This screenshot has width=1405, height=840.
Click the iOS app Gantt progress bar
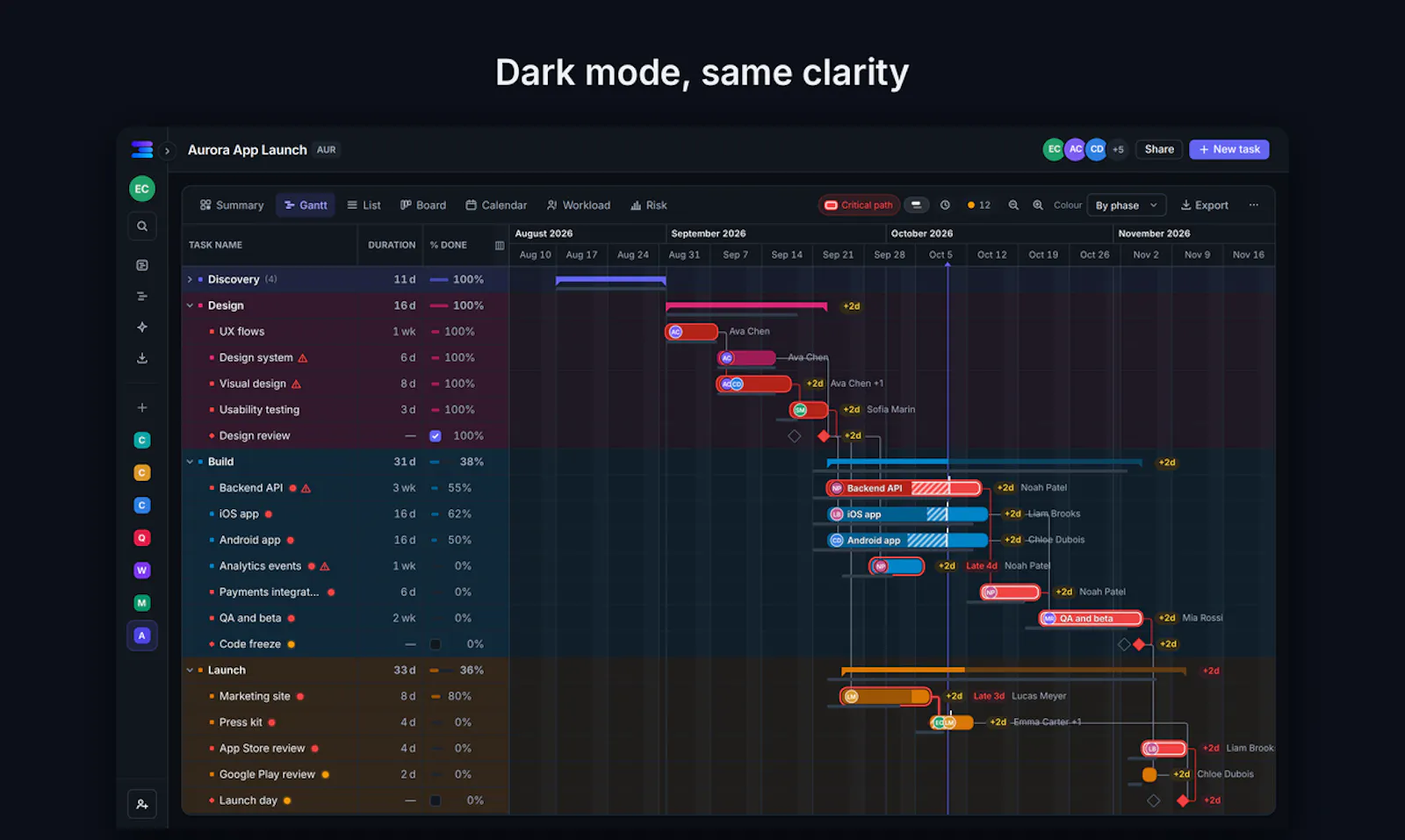pos(908,514)
